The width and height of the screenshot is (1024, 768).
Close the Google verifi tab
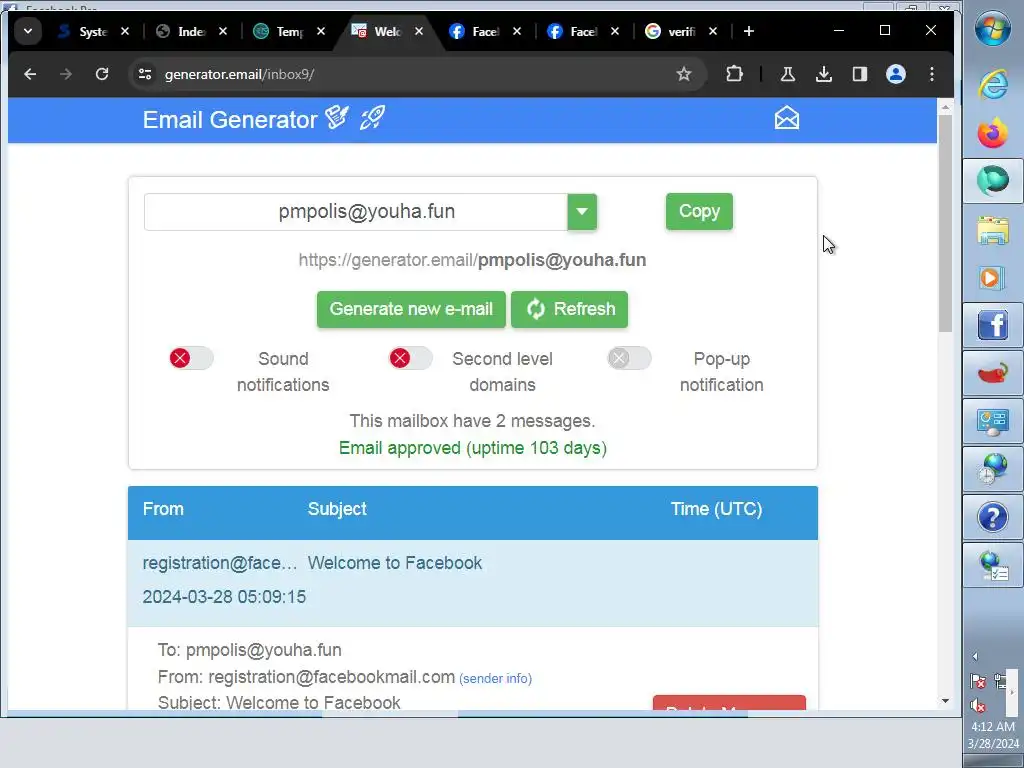point(712,31)
